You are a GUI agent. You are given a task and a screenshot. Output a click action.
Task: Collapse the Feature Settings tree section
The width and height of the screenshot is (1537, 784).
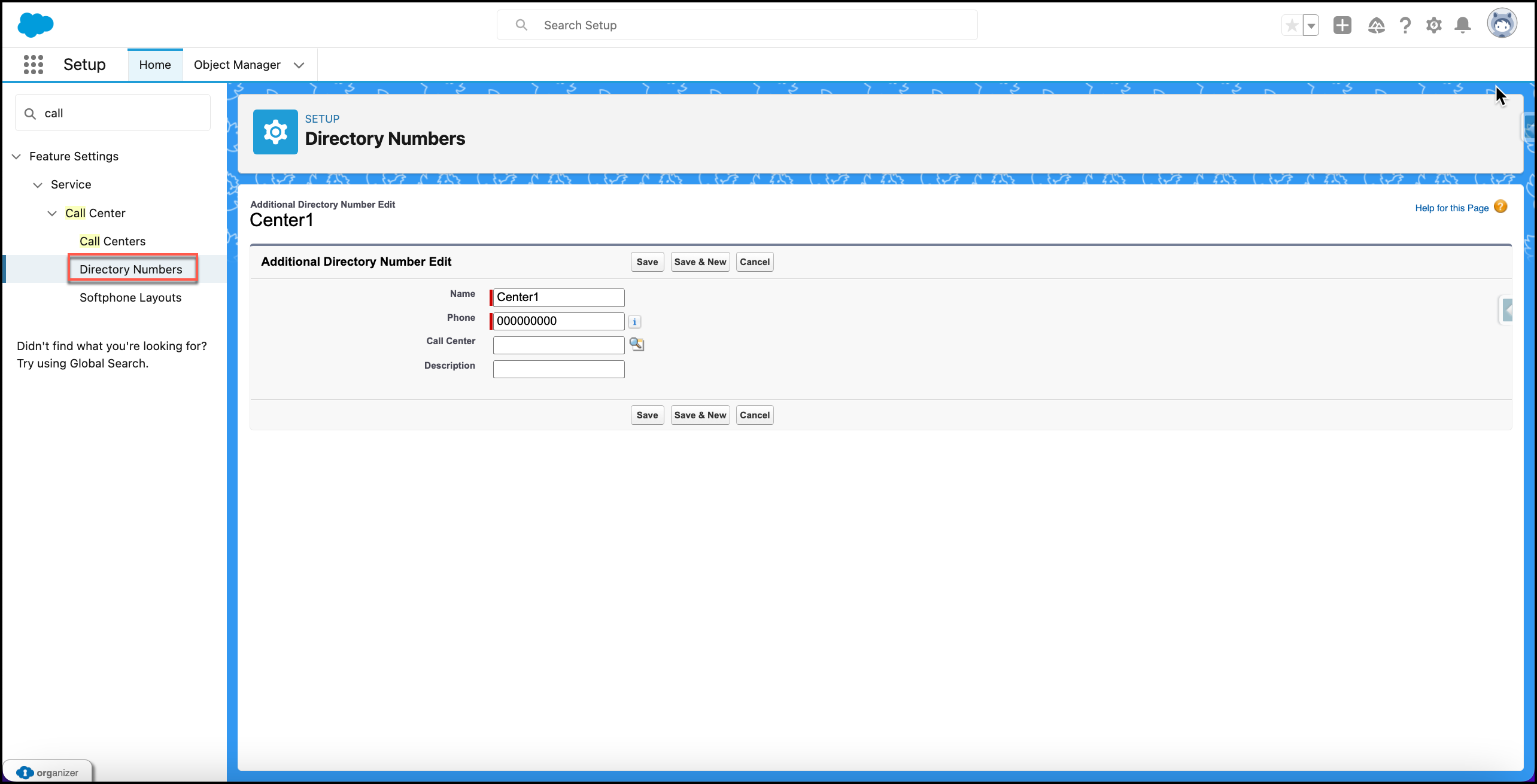pyautogui.click(x=16, y=156)
